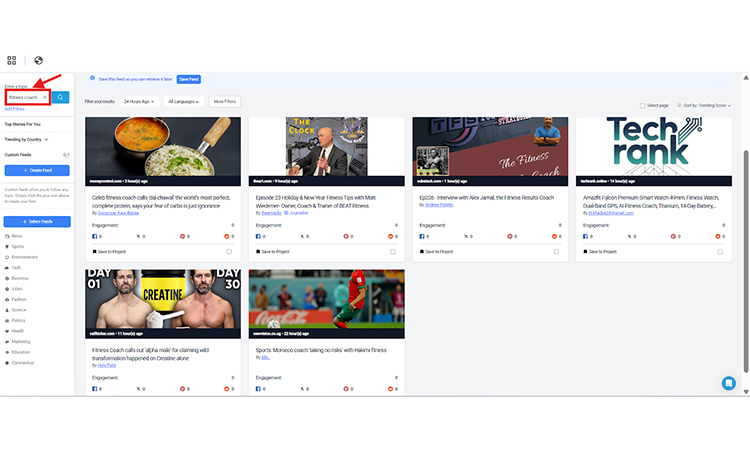Click Facebook icon on dal chawal card
The image size is (750, 450).
[95, 236]
